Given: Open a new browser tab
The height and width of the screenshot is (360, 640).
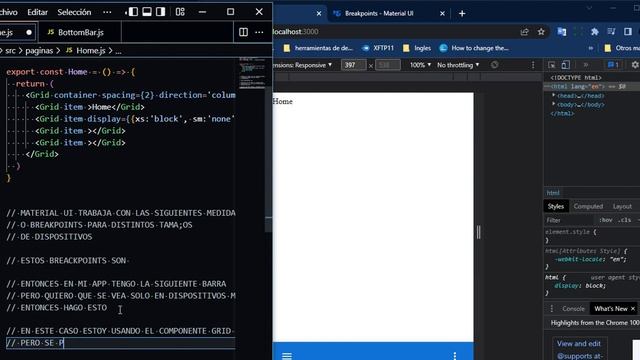Looking at the screenshot, I should coord(462,13).
